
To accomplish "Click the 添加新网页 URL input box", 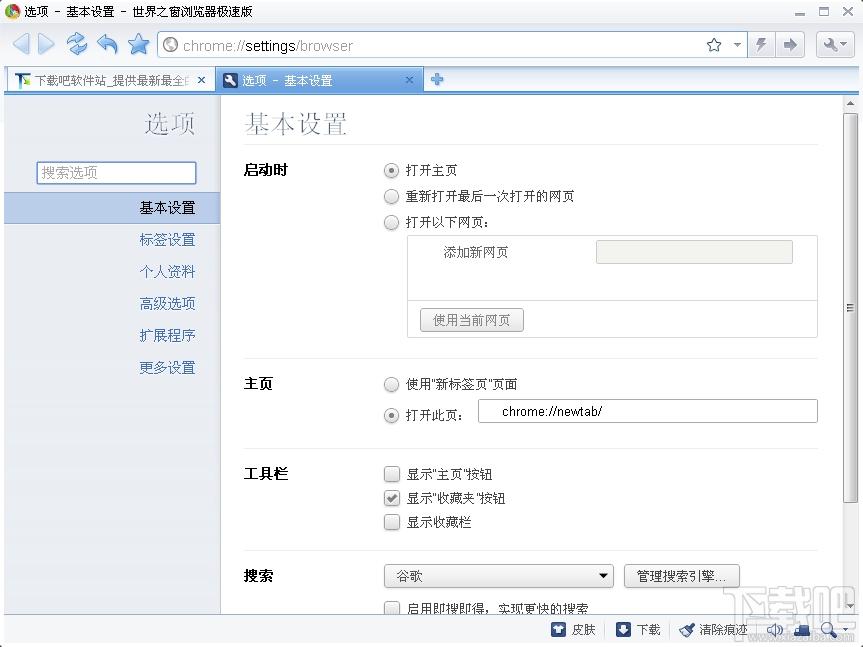I will tap(694, 252).
